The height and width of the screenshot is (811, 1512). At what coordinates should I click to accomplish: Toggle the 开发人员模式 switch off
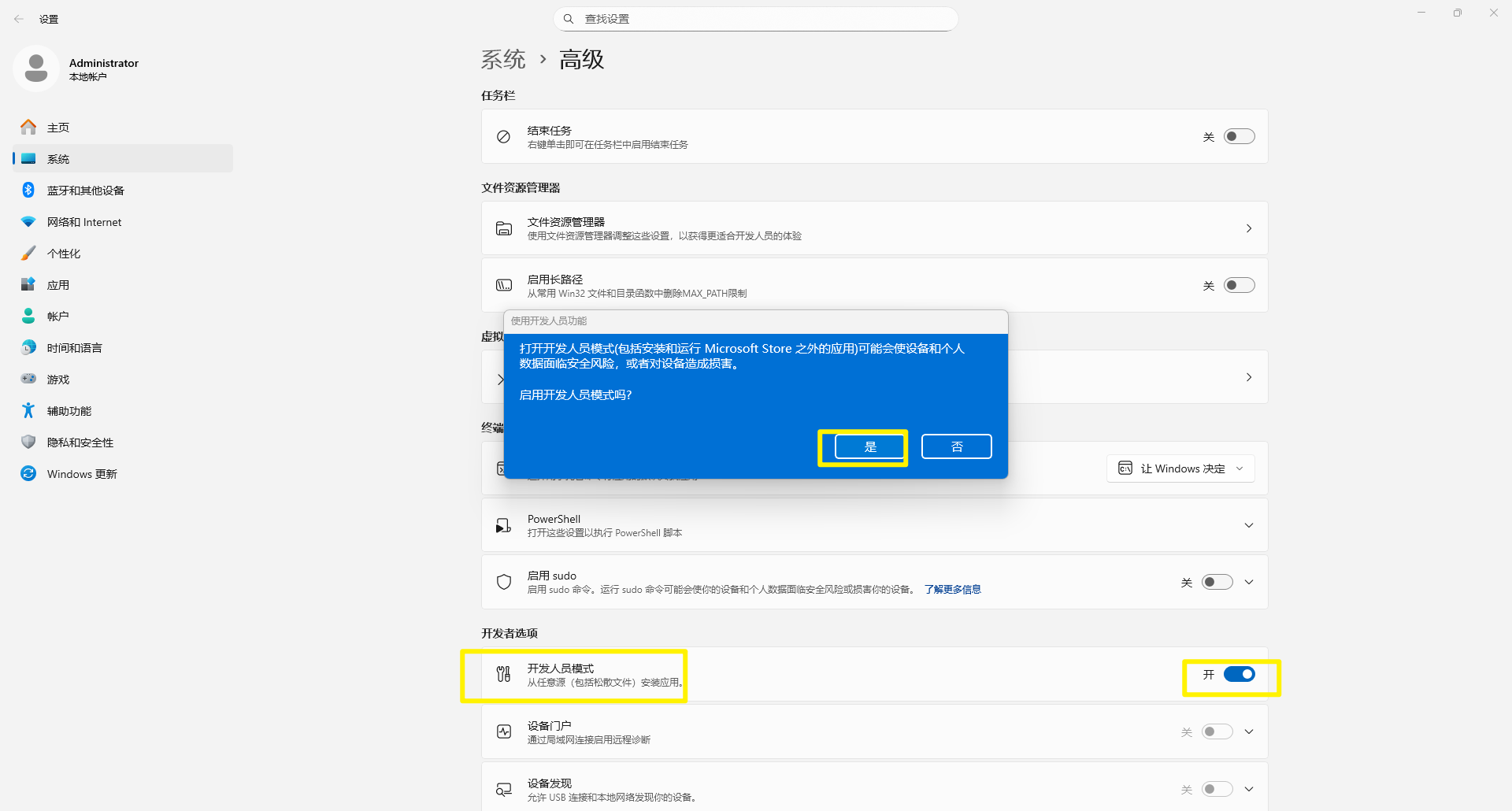[x=1239, y=675]
